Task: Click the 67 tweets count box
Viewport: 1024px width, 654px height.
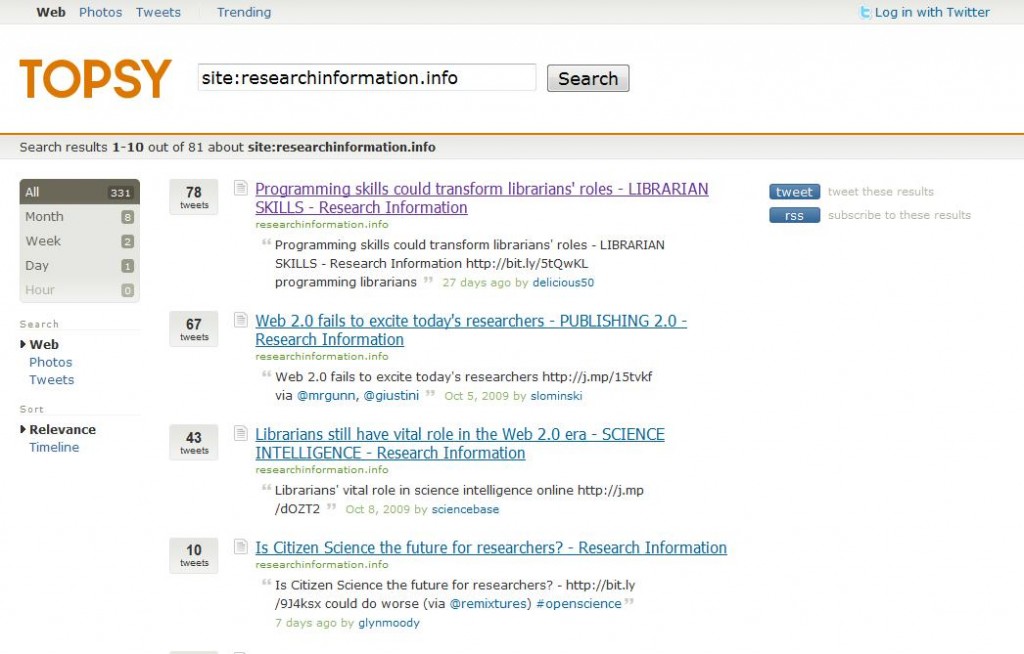Action: point(194,329)
